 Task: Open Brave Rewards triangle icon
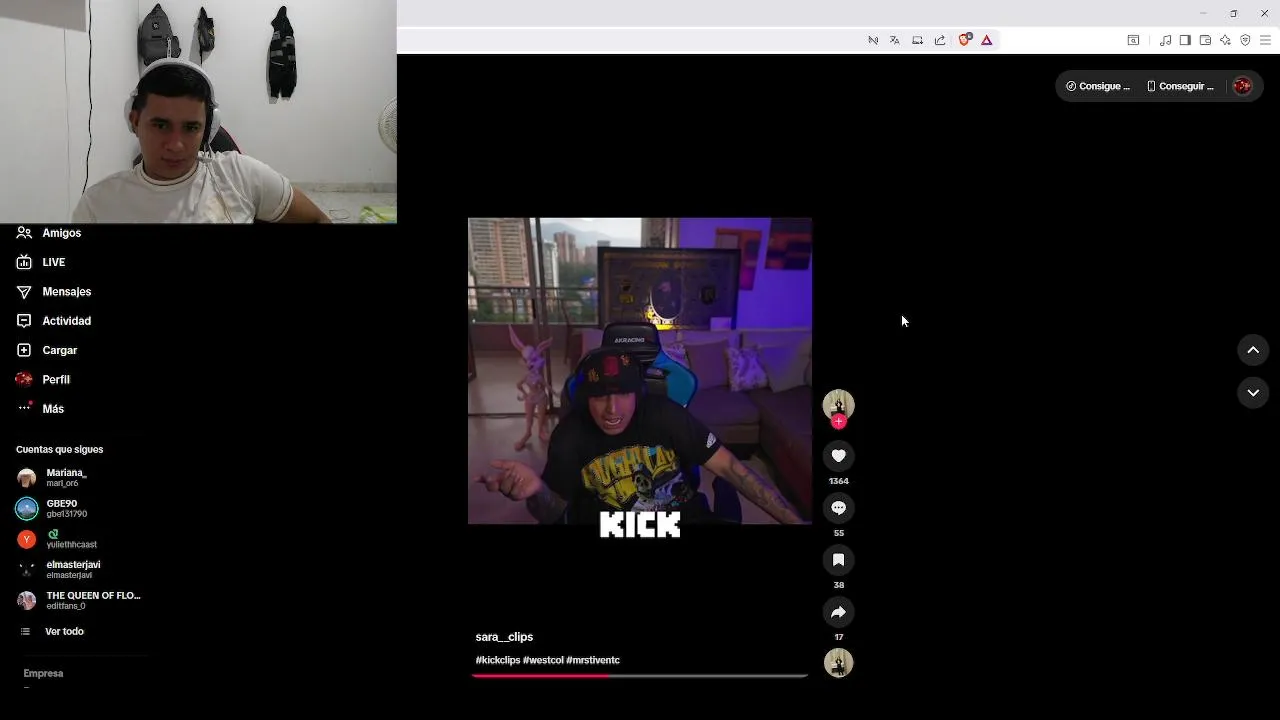[x=986, y=40]
